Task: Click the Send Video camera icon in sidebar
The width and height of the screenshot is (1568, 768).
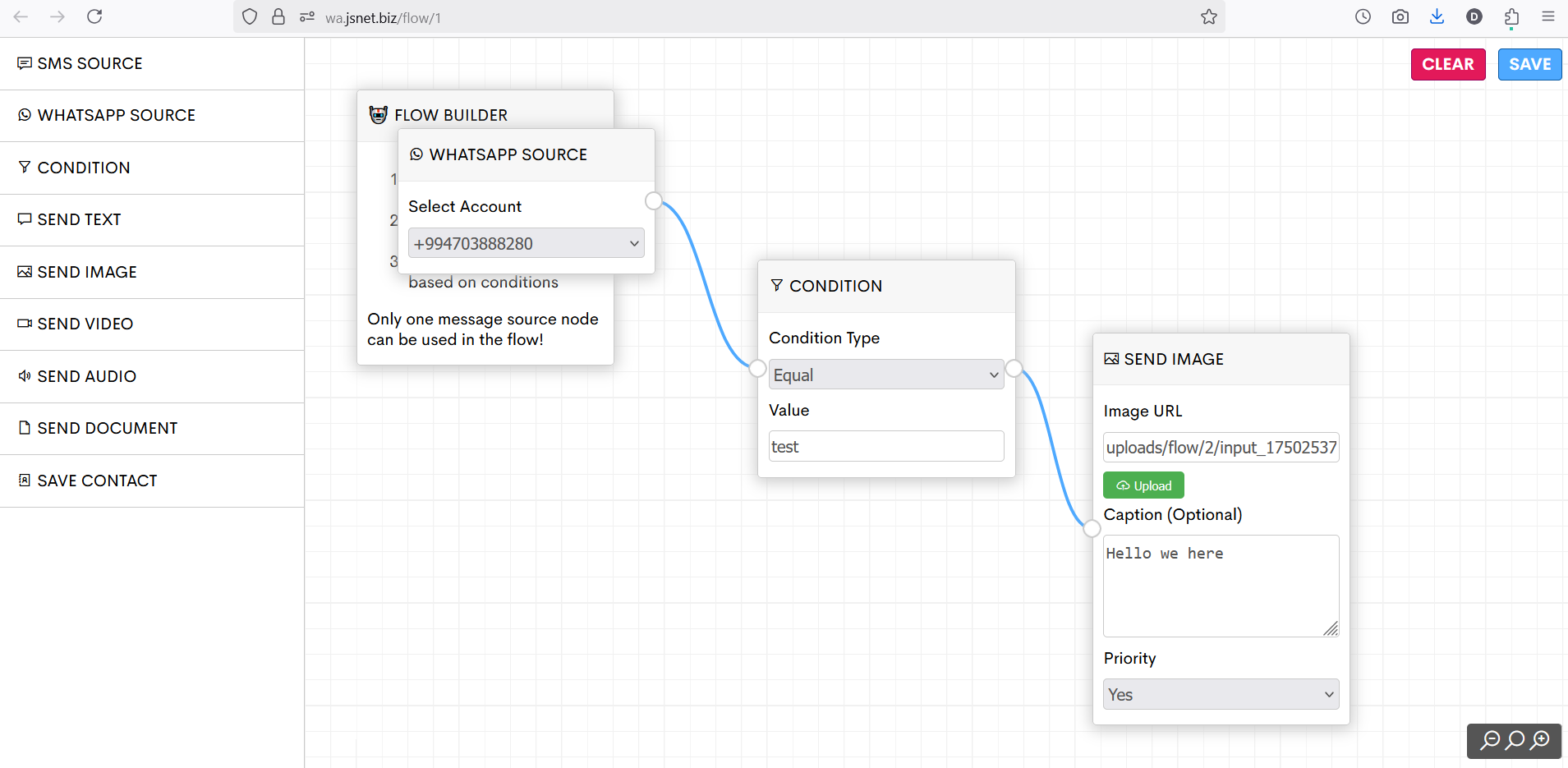Action: coord(25,324)
